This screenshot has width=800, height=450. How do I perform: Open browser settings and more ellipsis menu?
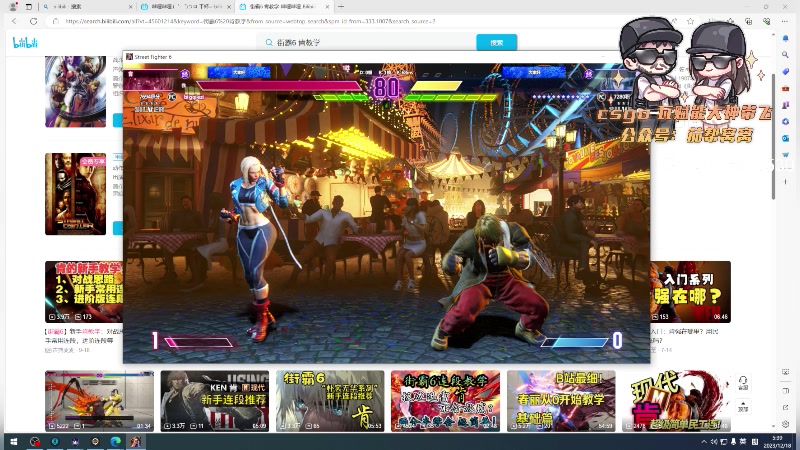785,21
